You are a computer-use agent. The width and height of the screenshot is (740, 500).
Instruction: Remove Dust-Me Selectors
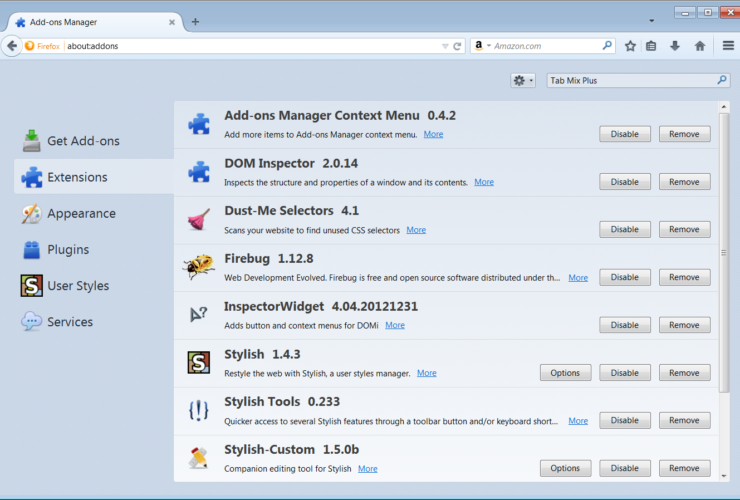pos(684,229)
